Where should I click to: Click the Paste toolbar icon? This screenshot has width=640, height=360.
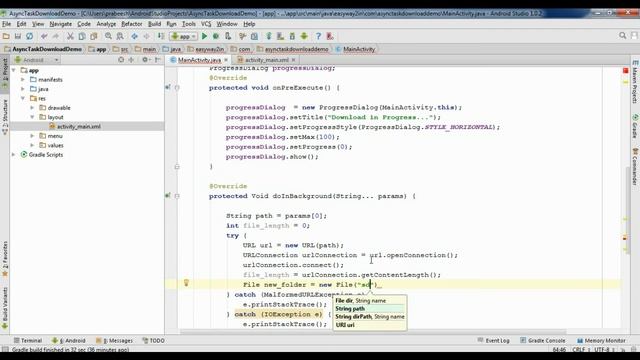(94, 36)
